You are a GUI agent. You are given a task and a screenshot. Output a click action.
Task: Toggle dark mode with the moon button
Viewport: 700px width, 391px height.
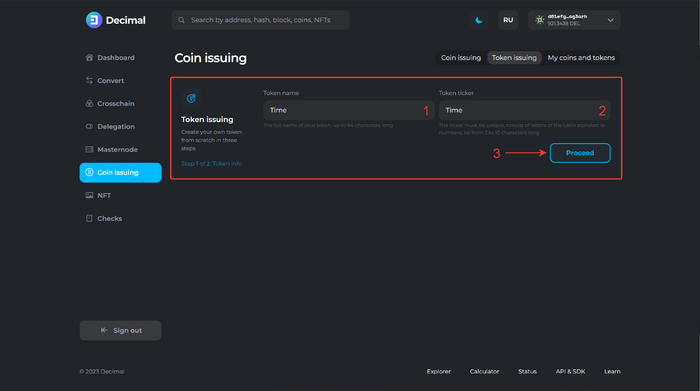tap(479, 20)
